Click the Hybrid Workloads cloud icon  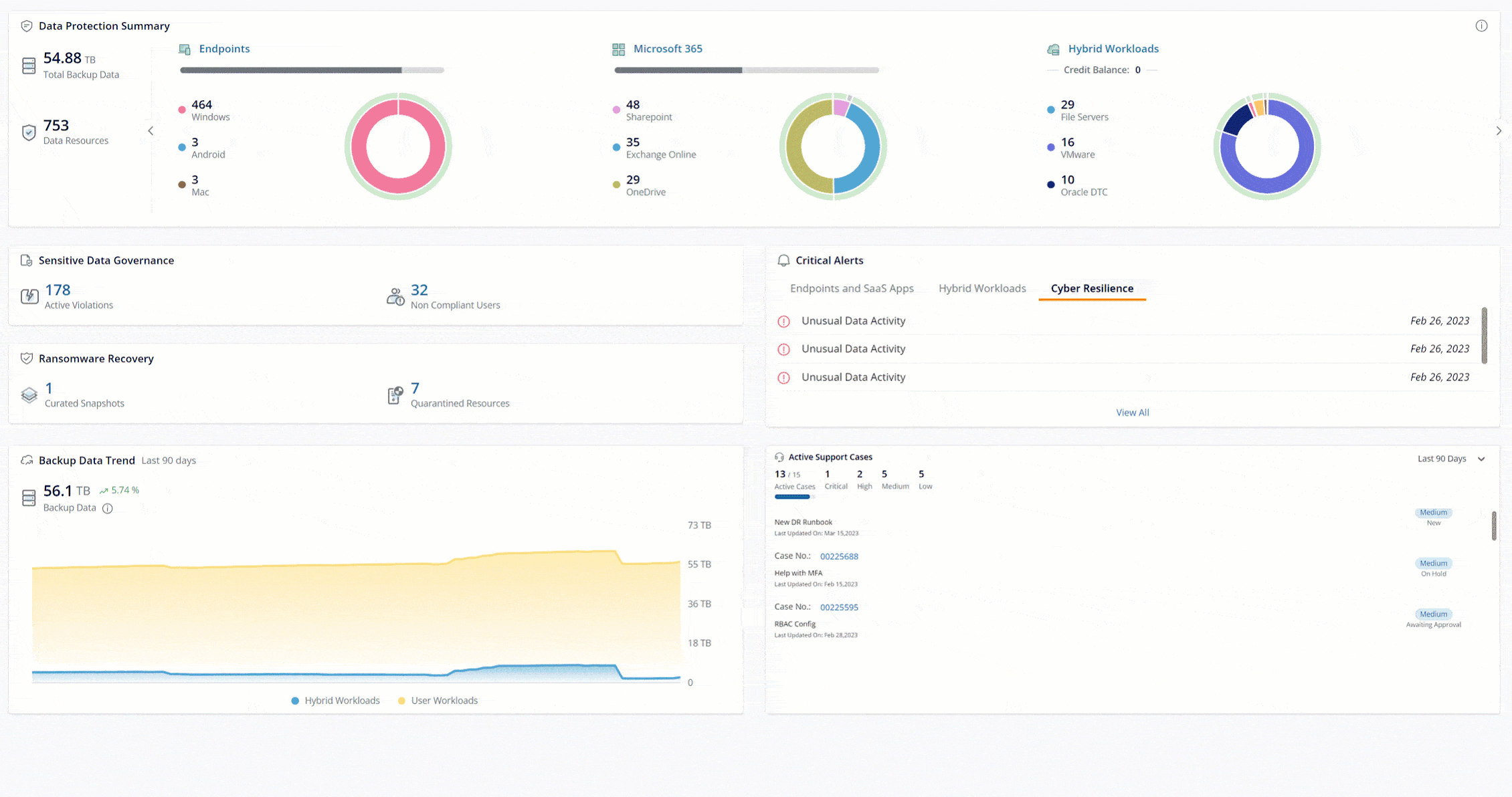coord(1053,49)
